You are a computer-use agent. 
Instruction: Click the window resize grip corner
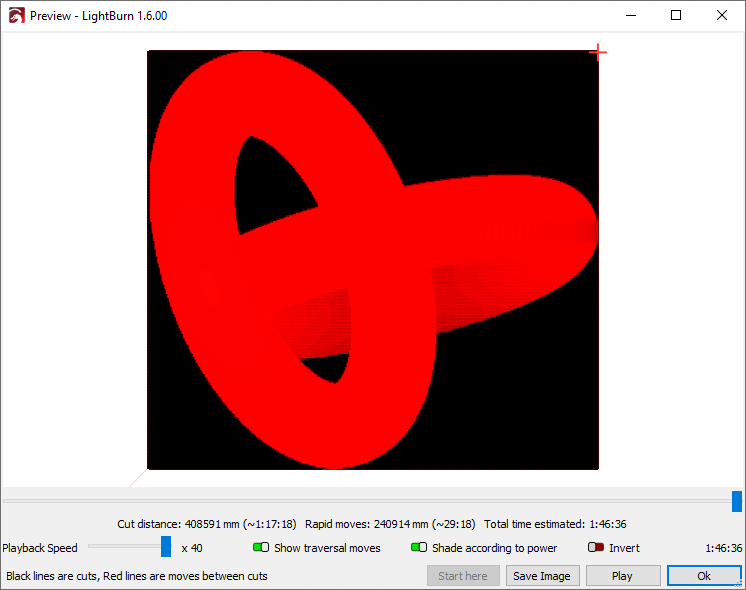click(740, 584)
